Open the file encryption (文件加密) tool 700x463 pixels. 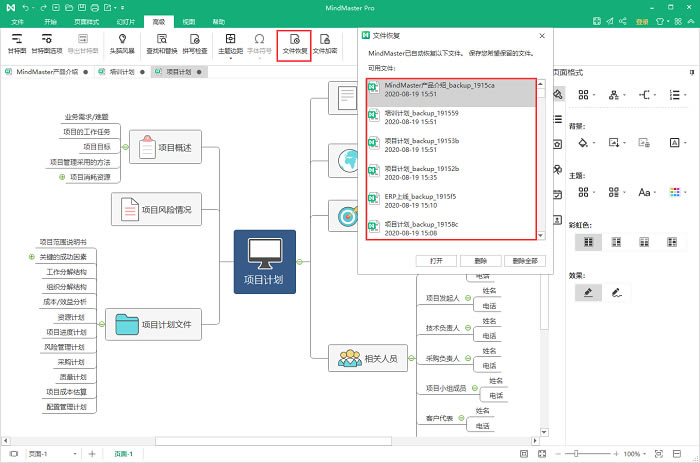(x=324, y=42)
